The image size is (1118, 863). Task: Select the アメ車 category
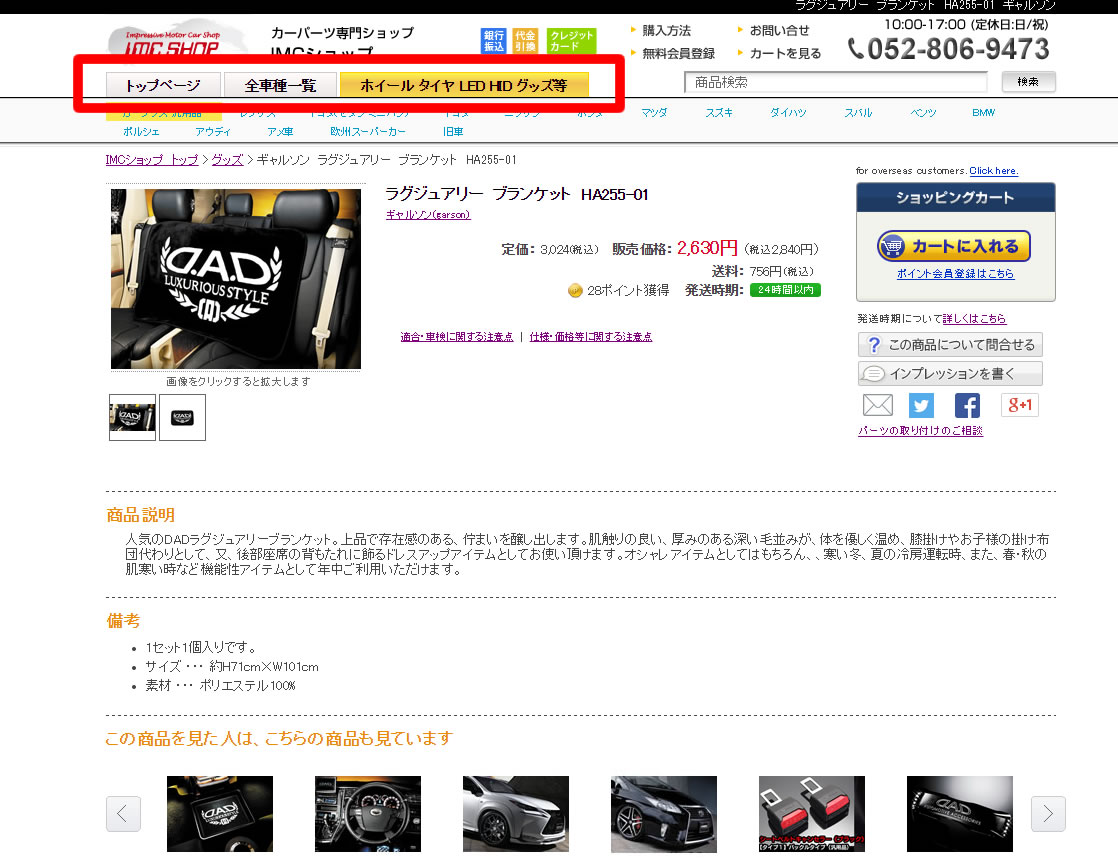pyautogui.click(x=280, y=132)
